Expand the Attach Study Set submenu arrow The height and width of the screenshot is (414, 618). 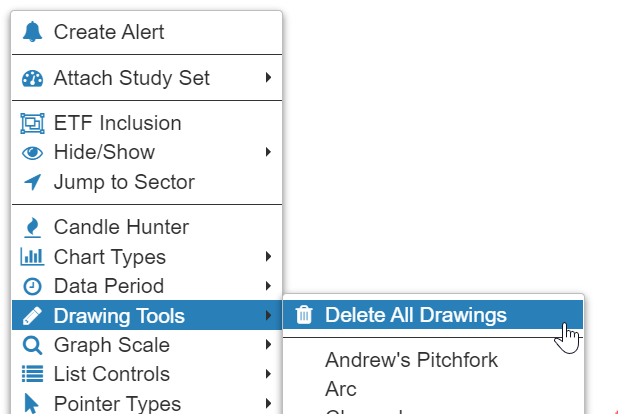tap(269, 77)
